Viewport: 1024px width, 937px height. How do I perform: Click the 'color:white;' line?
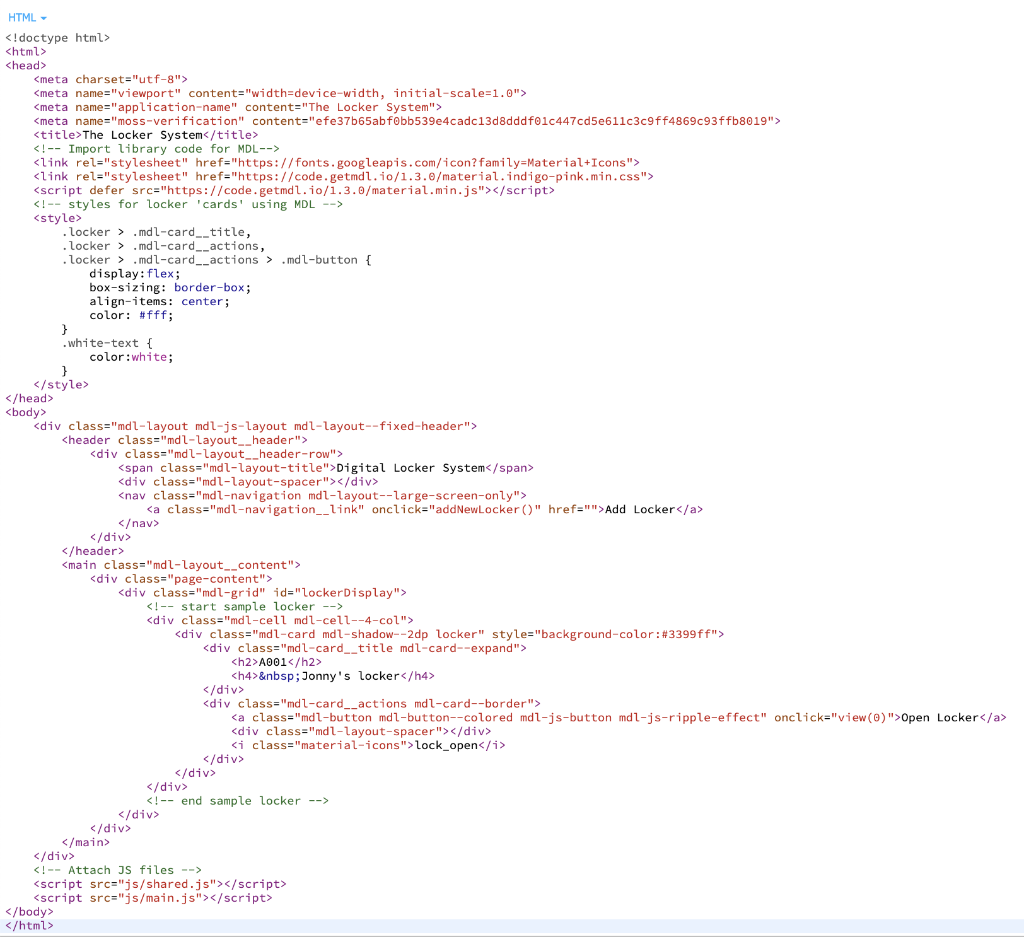click(x=131, y=357)
